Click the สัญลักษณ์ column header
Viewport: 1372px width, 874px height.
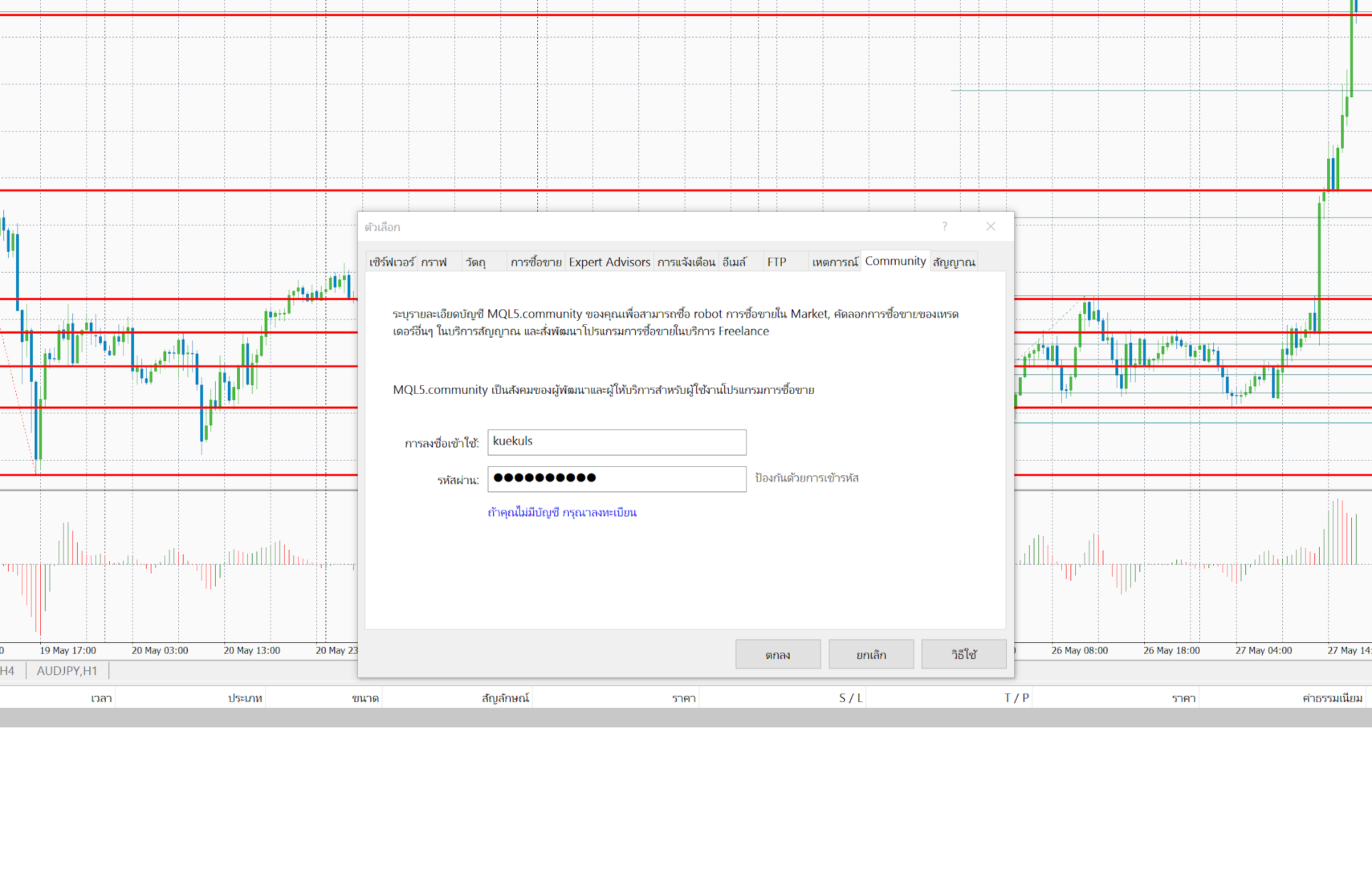click(505, 698)
